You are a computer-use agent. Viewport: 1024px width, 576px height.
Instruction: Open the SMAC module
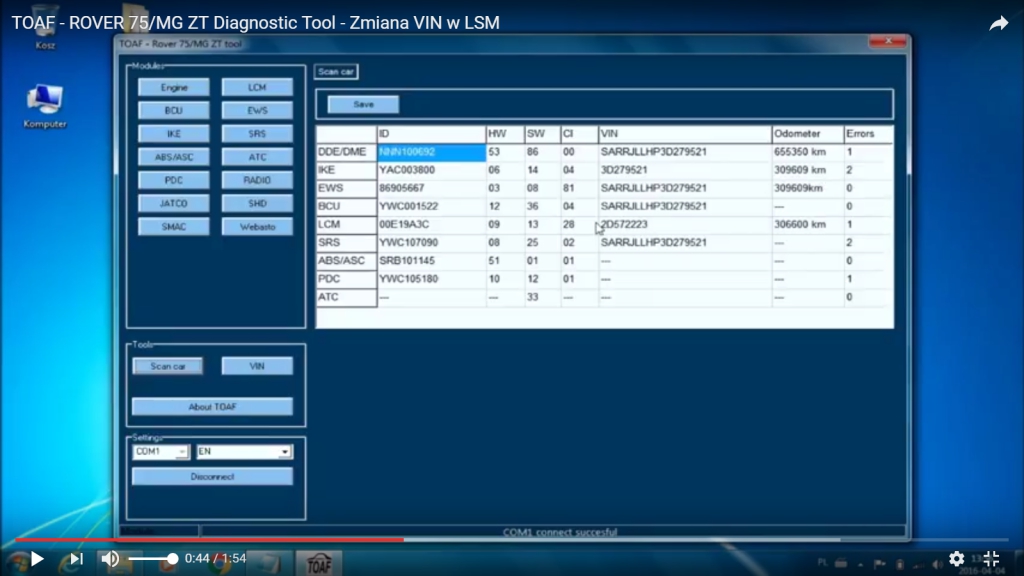174,227
